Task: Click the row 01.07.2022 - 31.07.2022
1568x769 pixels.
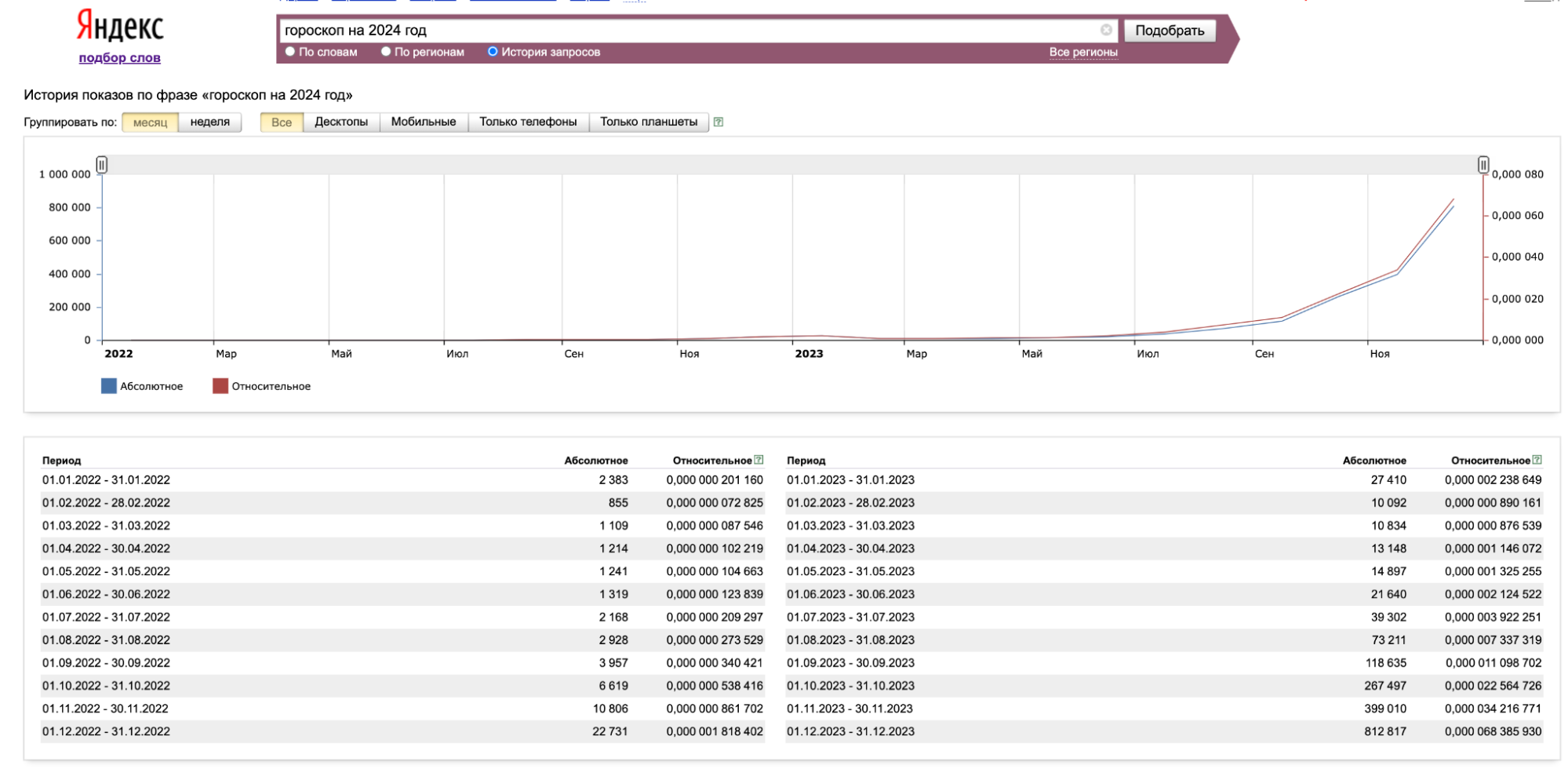Action: click(402, 617)
